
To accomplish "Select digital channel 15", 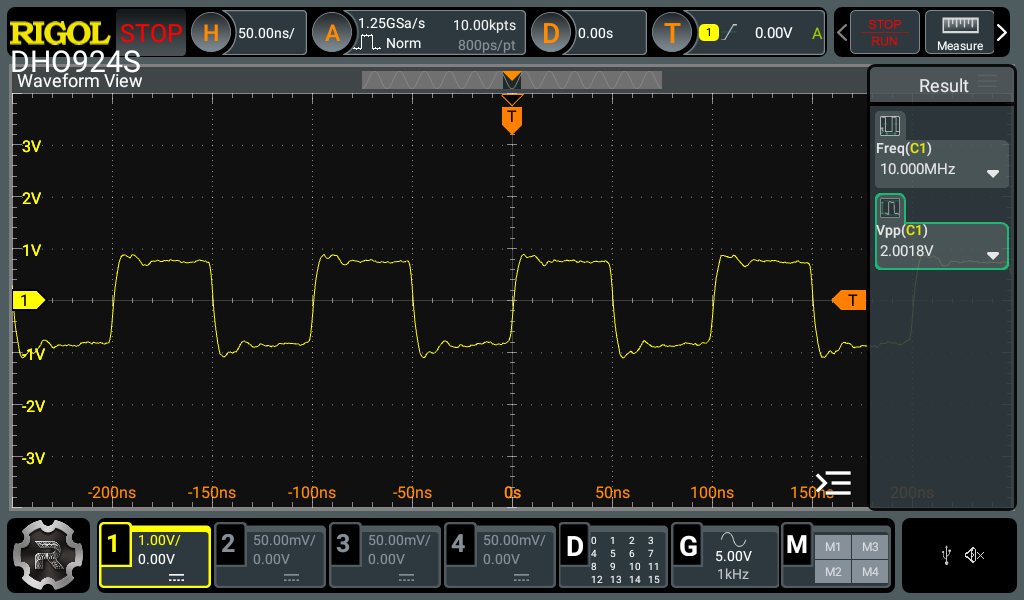I will 654,579.
